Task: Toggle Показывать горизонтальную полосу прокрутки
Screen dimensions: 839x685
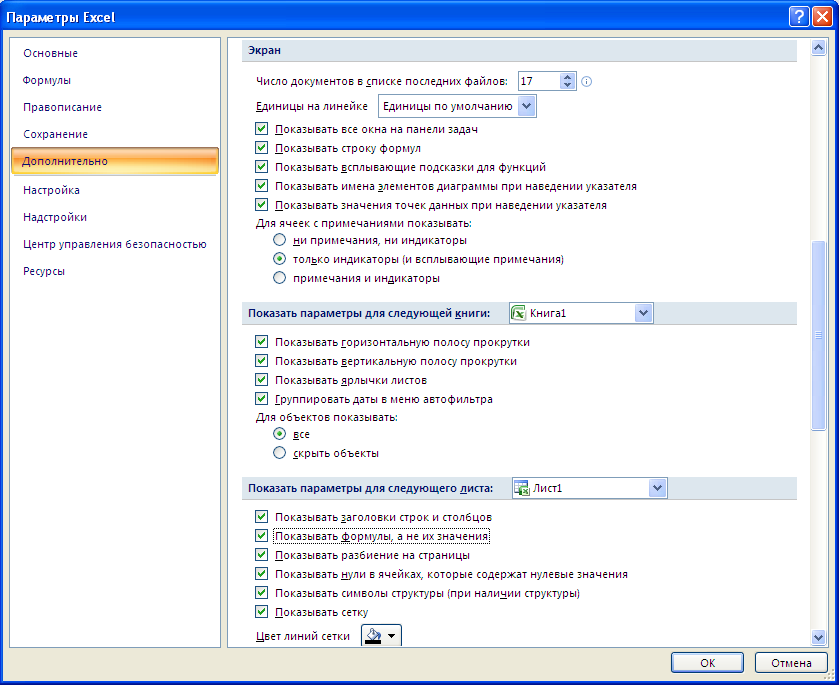Action: pyautogui.click(x=261, y=342)
